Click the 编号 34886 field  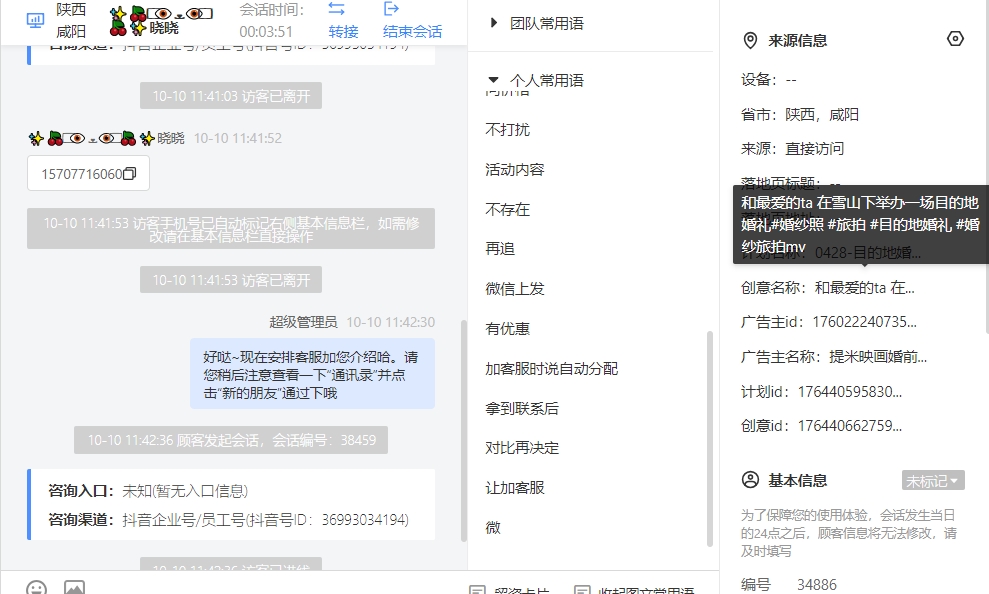click(x=789, y=585)
